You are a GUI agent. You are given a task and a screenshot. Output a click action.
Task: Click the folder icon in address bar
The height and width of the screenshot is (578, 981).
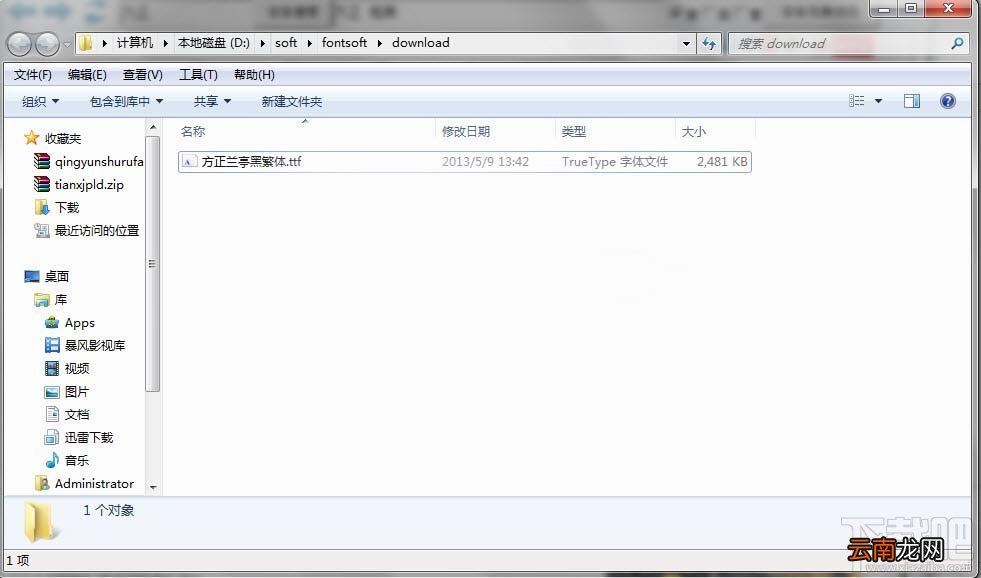tap(86, 43)
